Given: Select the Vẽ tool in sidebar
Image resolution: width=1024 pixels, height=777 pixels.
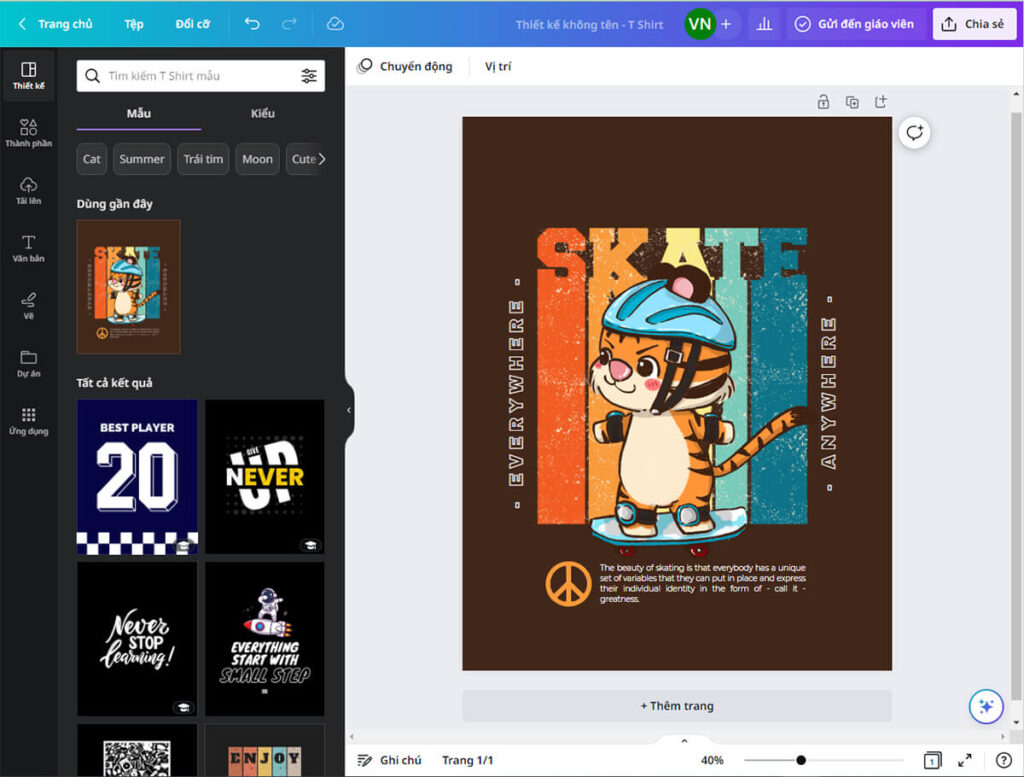Looking at the screenshot, I should click(x=28, y=305).
